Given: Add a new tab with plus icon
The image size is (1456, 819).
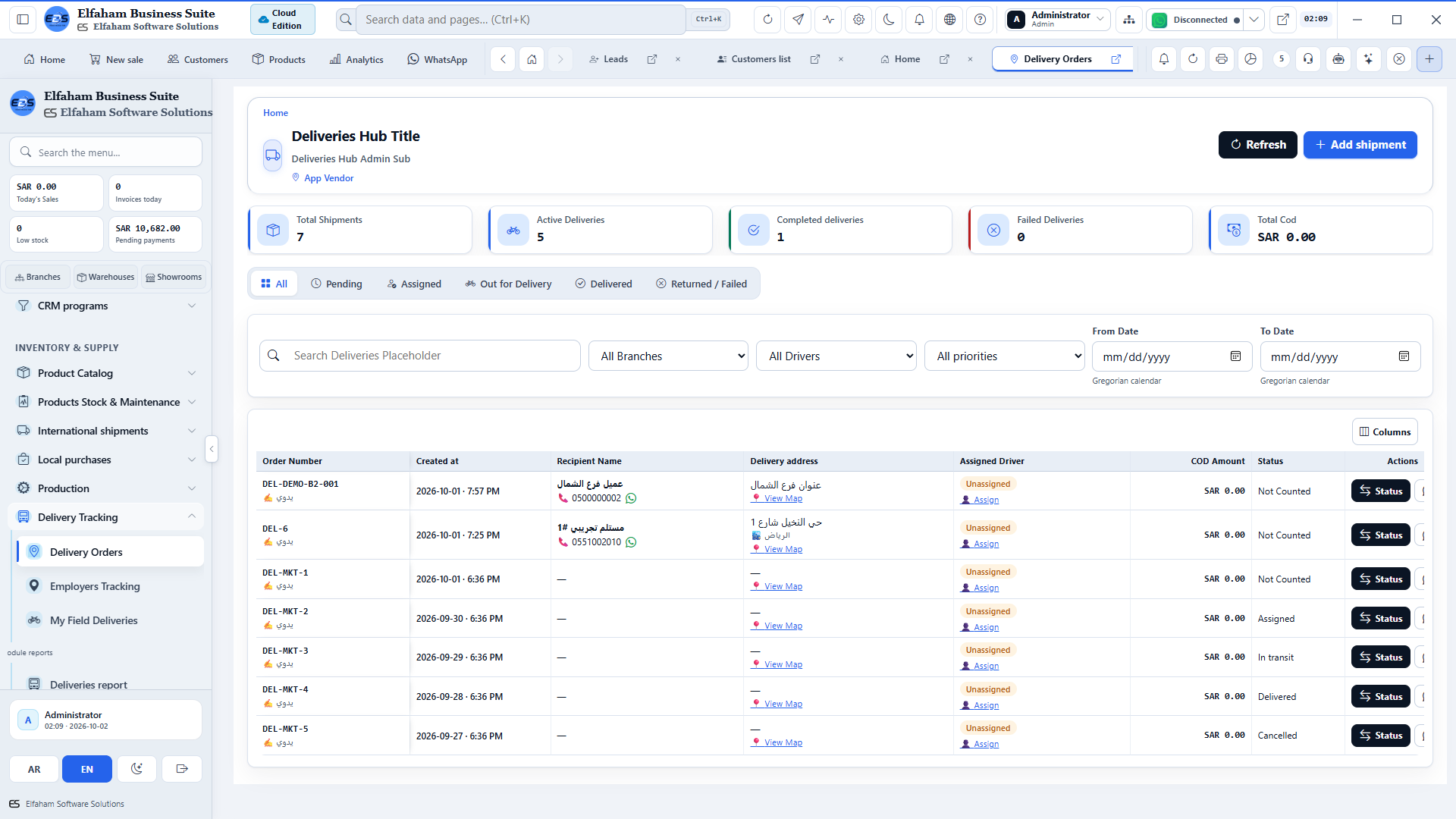Looking at the screenshot, I should coord(1429,59).
